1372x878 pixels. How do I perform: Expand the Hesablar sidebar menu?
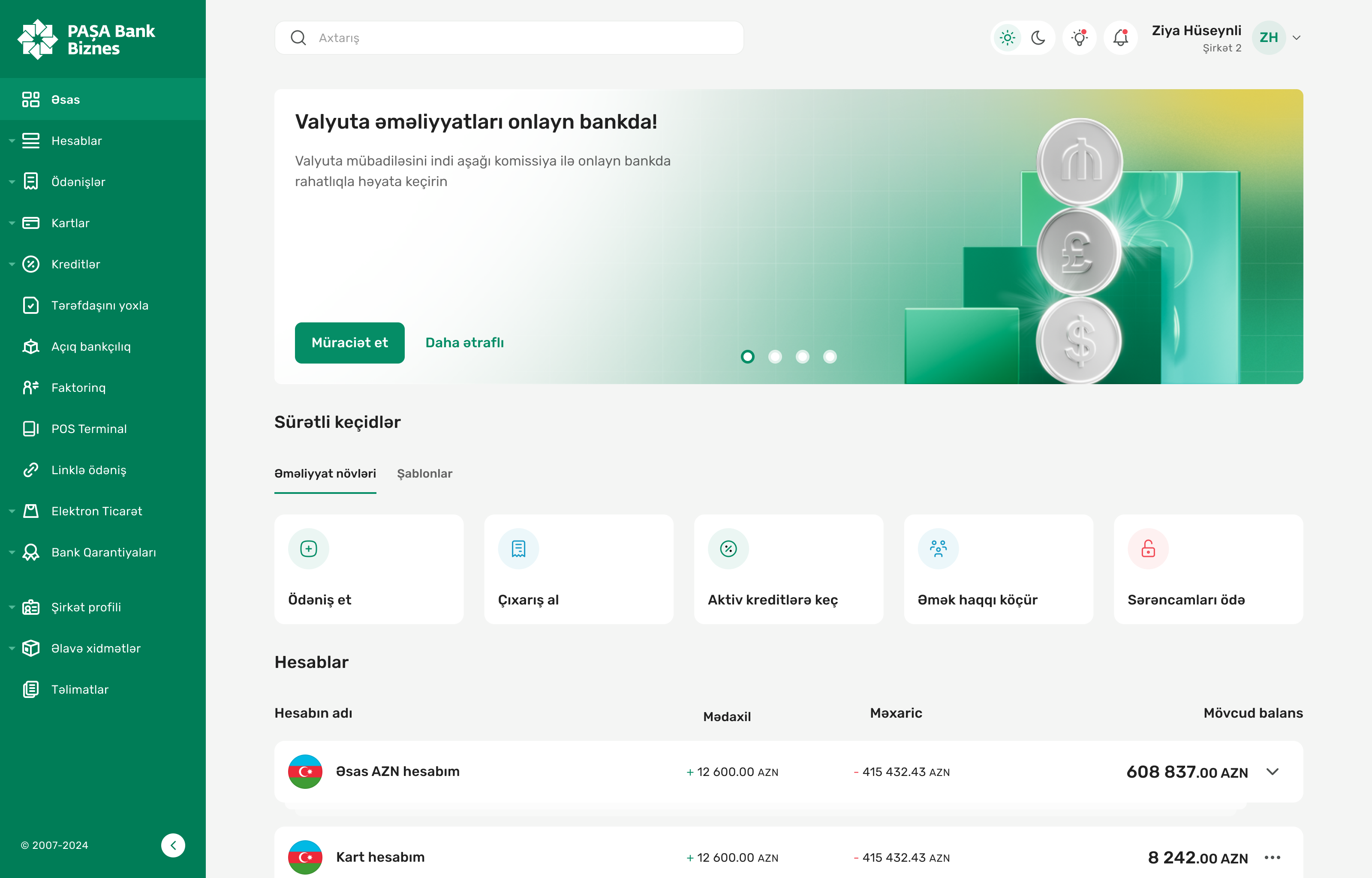point(76,141)
